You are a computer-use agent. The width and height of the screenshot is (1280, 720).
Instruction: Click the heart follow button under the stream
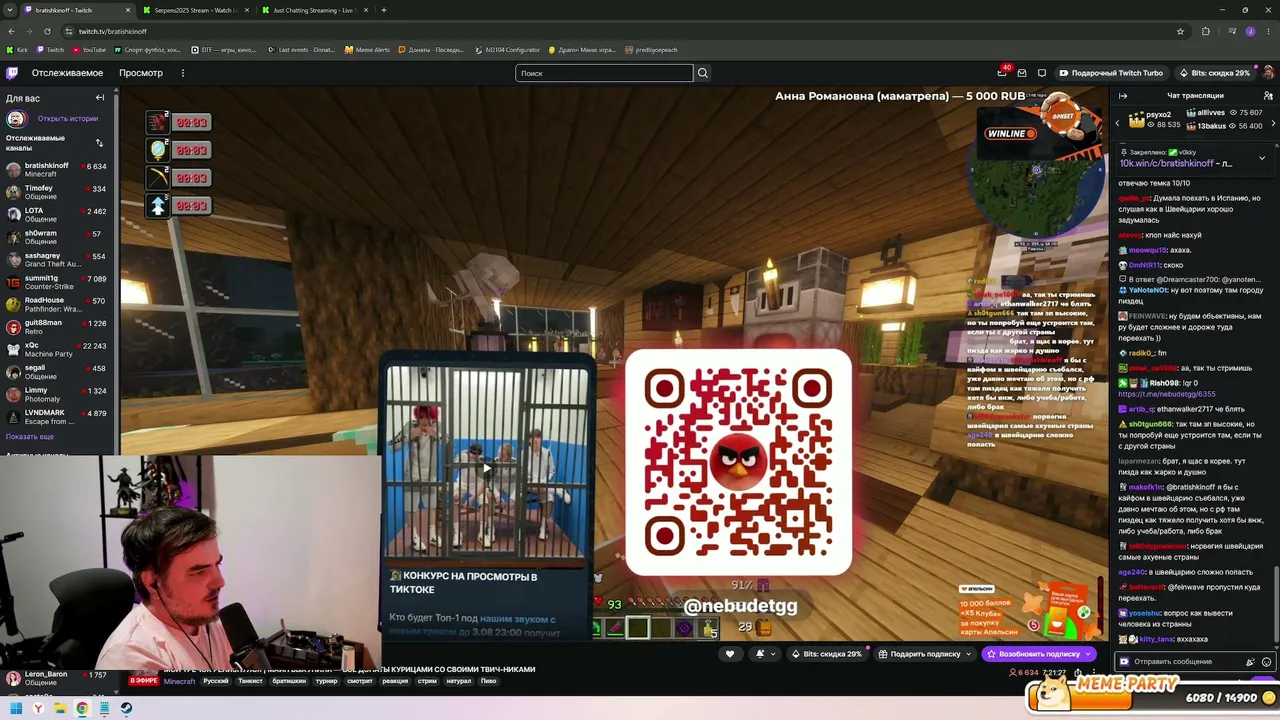click(730, 654)
